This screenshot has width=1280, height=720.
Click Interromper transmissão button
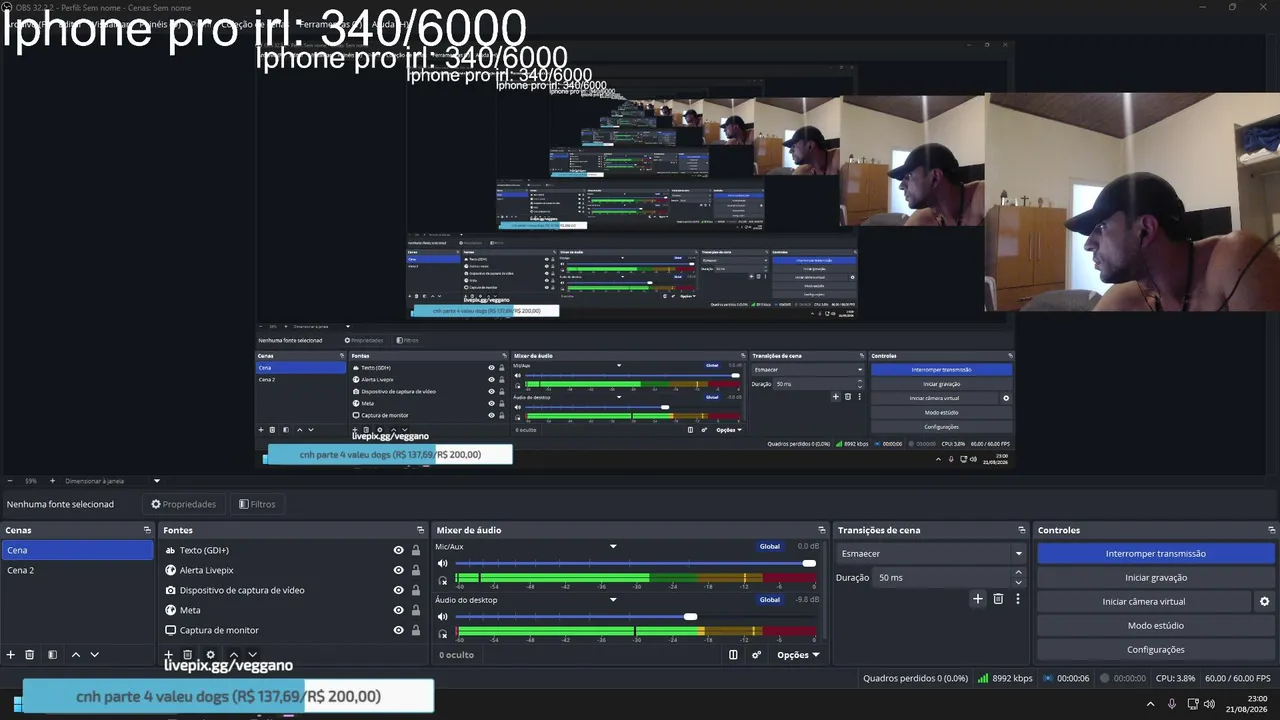[x=1156, y=554]
